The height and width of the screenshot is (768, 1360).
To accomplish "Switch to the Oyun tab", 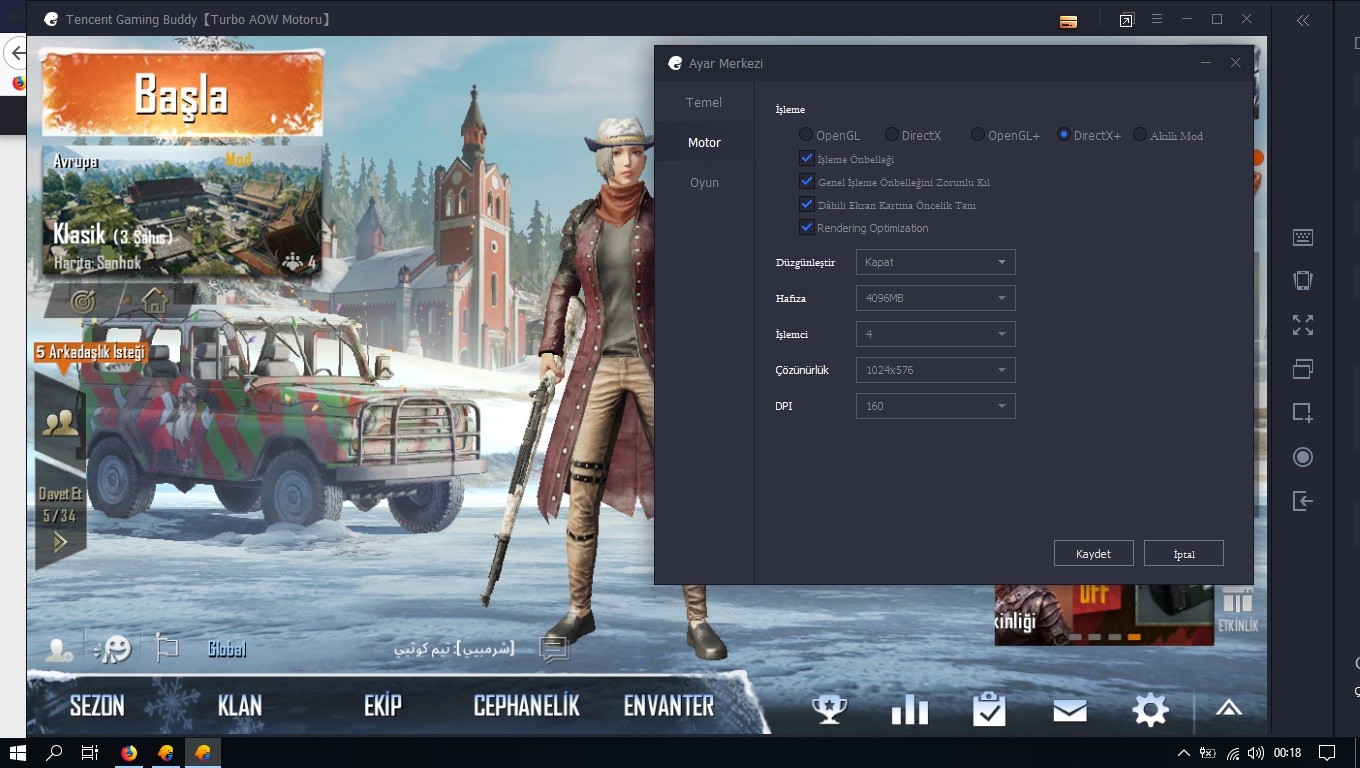I will click(x=704, y=182).
